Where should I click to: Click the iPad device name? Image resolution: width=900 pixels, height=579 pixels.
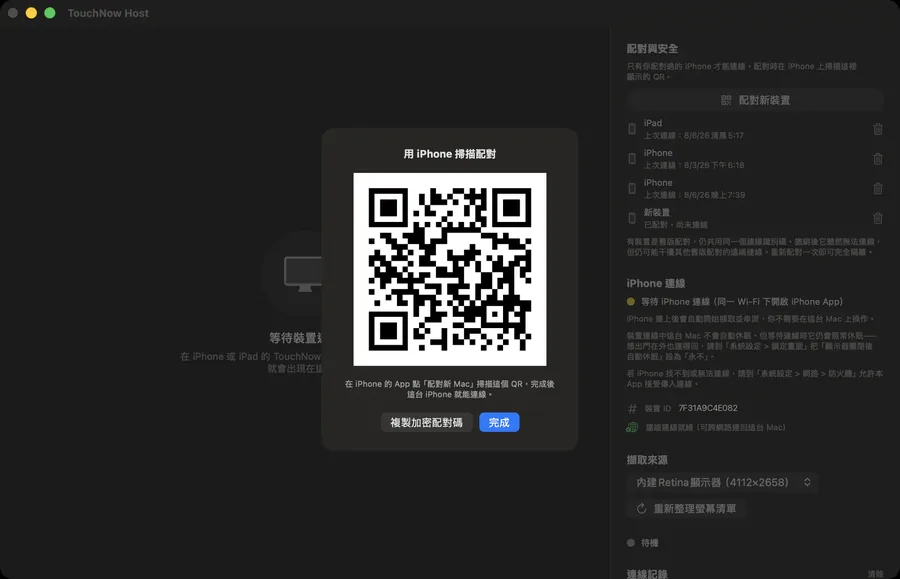pyautogui.click(x=653, y=123)
